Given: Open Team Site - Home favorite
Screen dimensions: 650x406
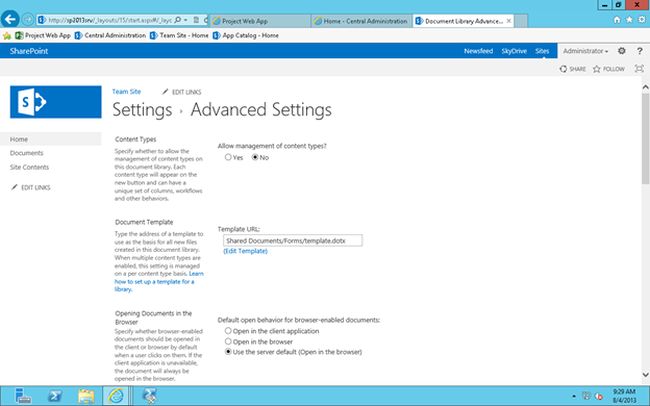Looking at the screenshot, I should [x=179, y=36].
